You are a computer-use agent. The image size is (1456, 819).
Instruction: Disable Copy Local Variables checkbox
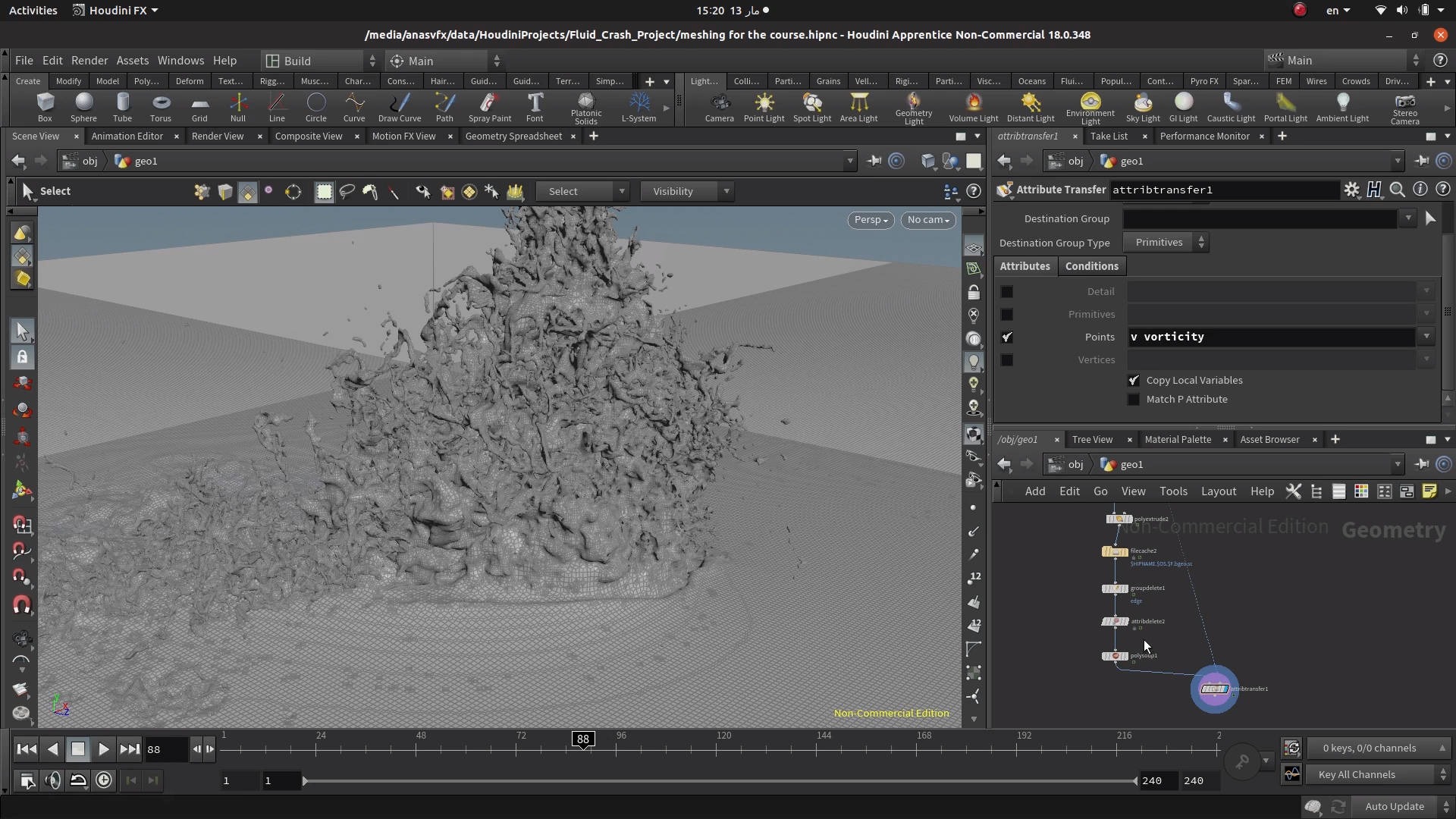tap(1134, 380)
